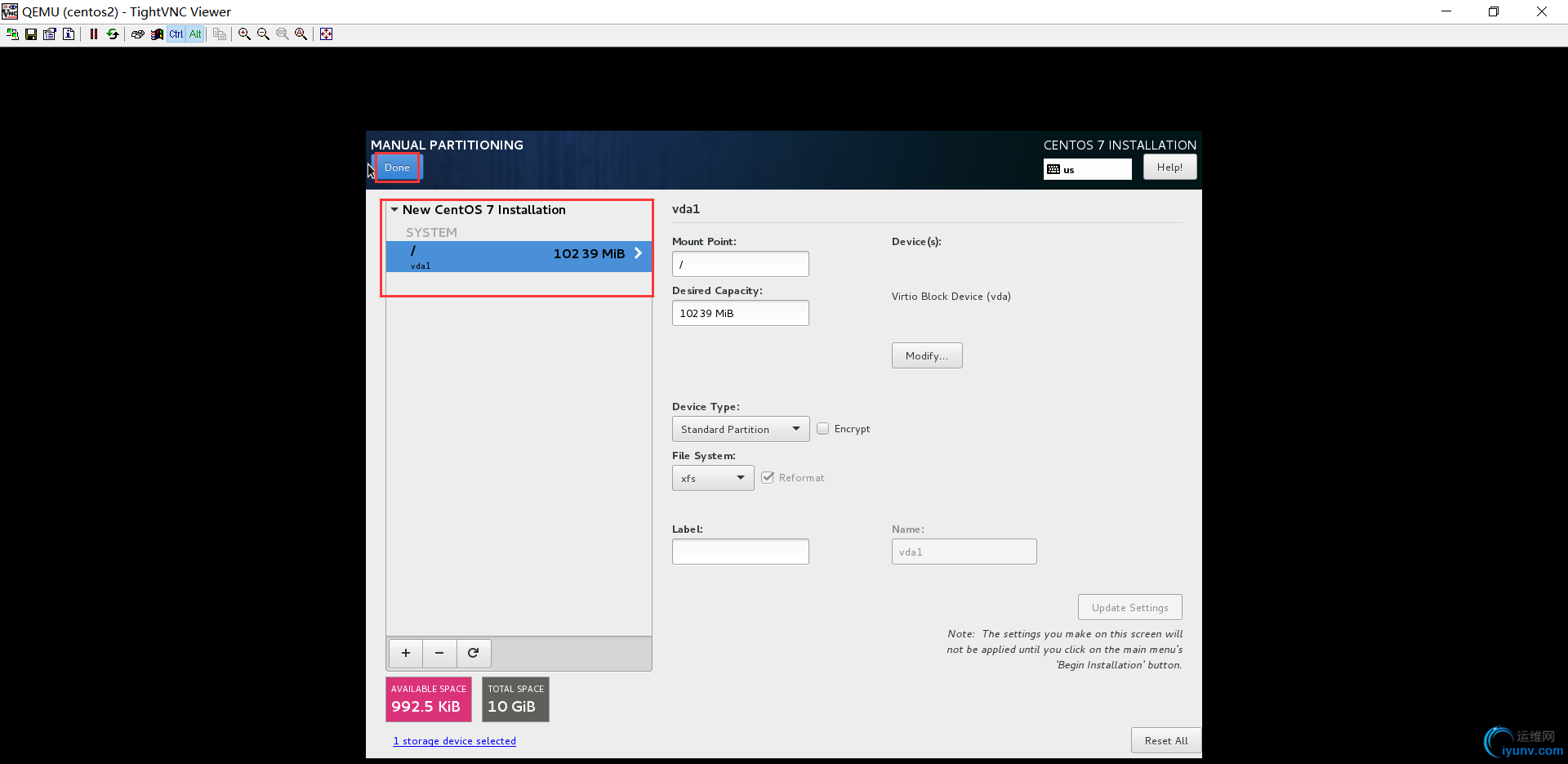This screenshot has width=1568, height=764.
Task: Click the SYSTEM group label
Action: (x=431, y=232)
